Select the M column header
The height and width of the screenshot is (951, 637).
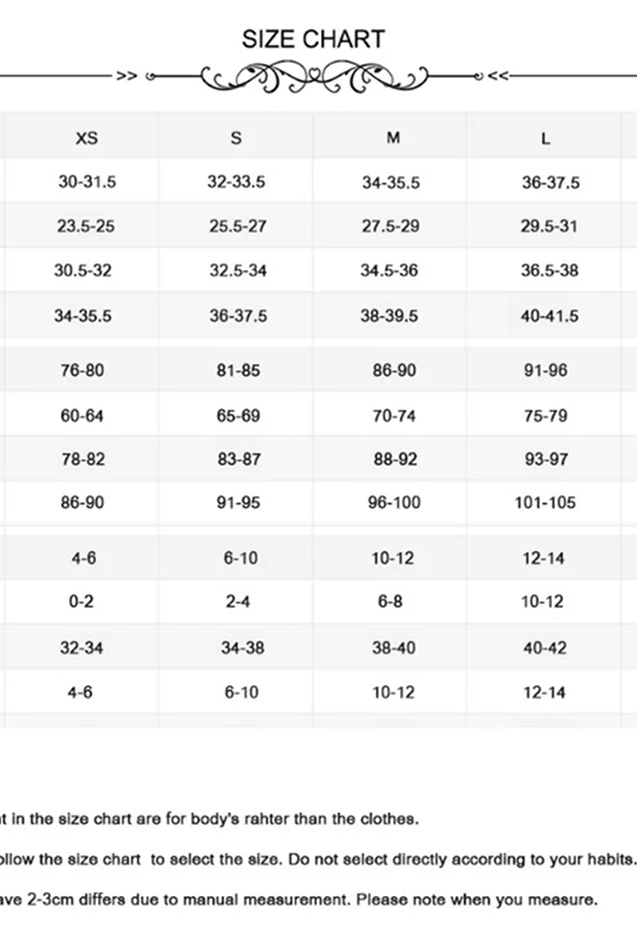coord(393,138)
